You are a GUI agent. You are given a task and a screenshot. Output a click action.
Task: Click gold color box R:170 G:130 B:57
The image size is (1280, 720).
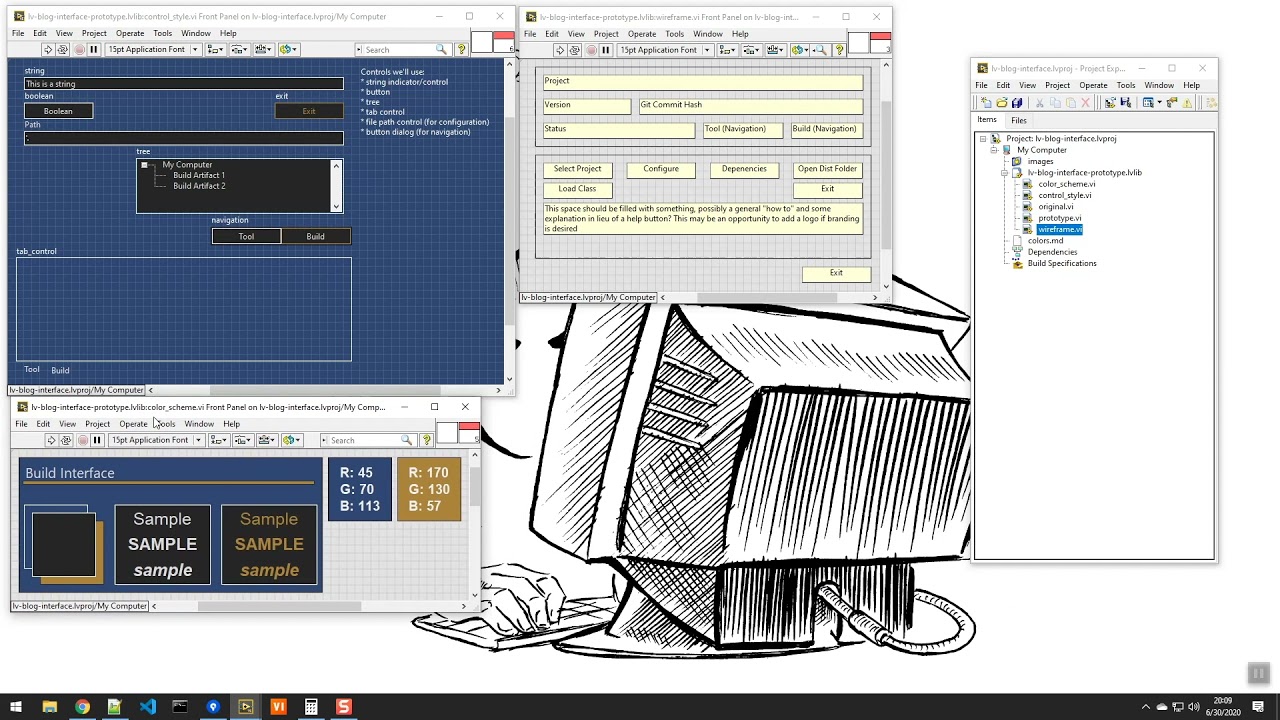pyautogui.click(x=429, y=489)
